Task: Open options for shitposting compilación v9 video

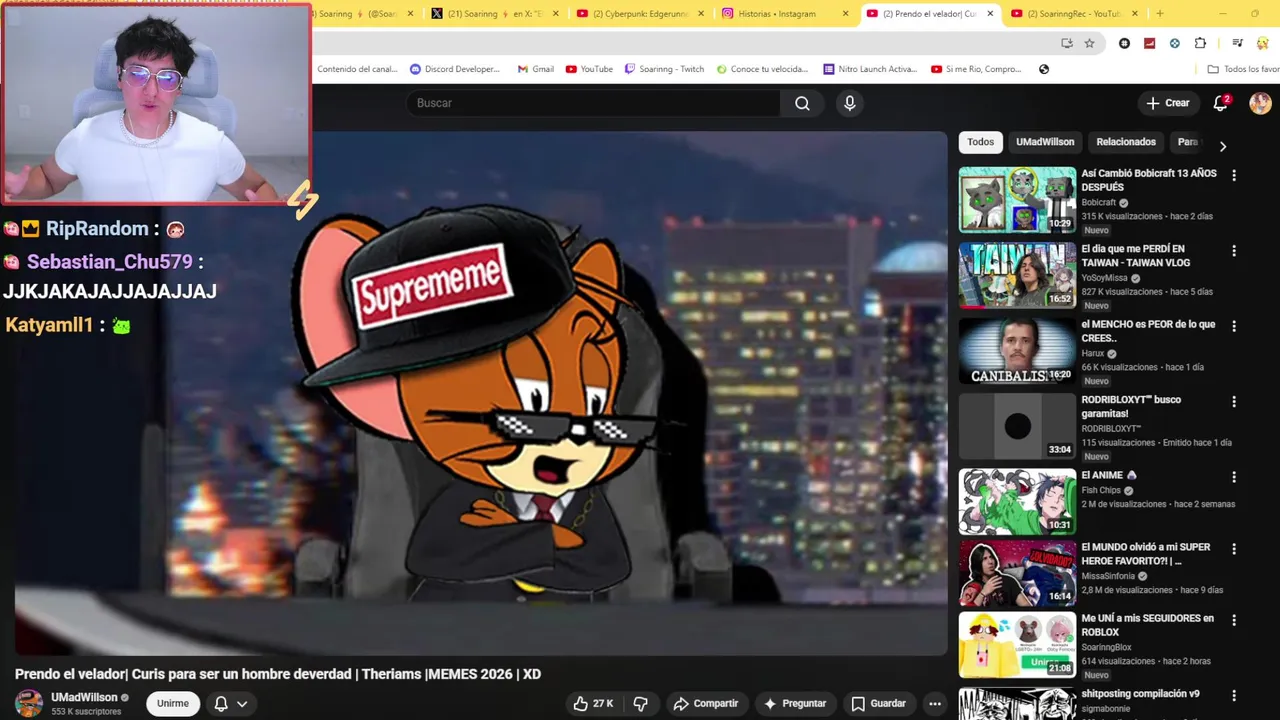Action: (1234, 696)
